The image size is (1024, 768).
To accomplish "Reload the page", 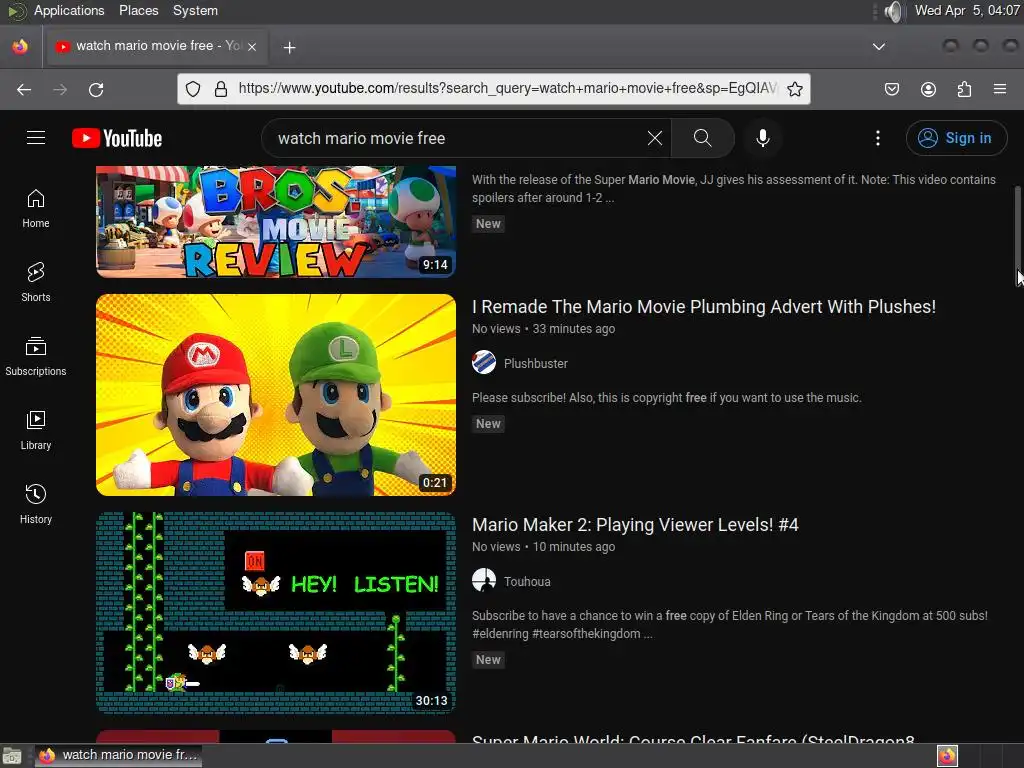I will pos(96,89).
